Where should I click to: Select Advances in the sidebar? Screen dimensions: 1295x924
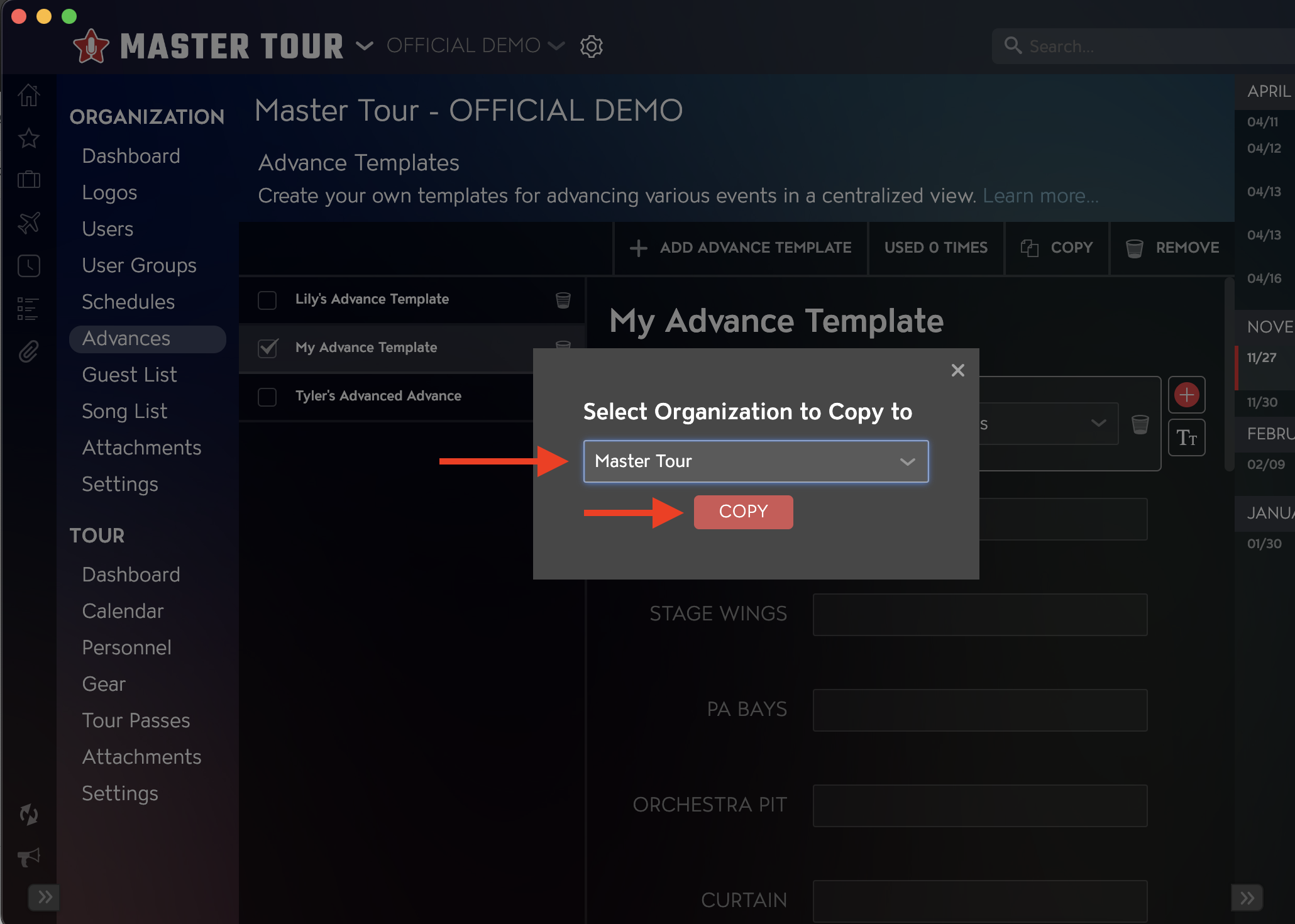click(x=147, y=339)
